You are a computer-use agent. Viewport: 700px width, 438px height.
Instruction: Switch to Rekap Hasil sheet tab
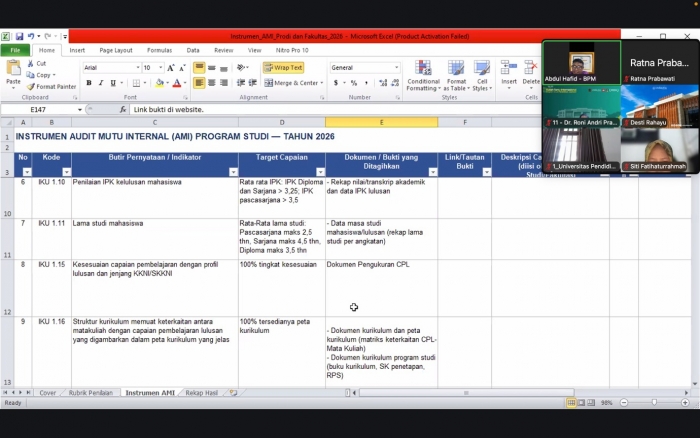201,393
